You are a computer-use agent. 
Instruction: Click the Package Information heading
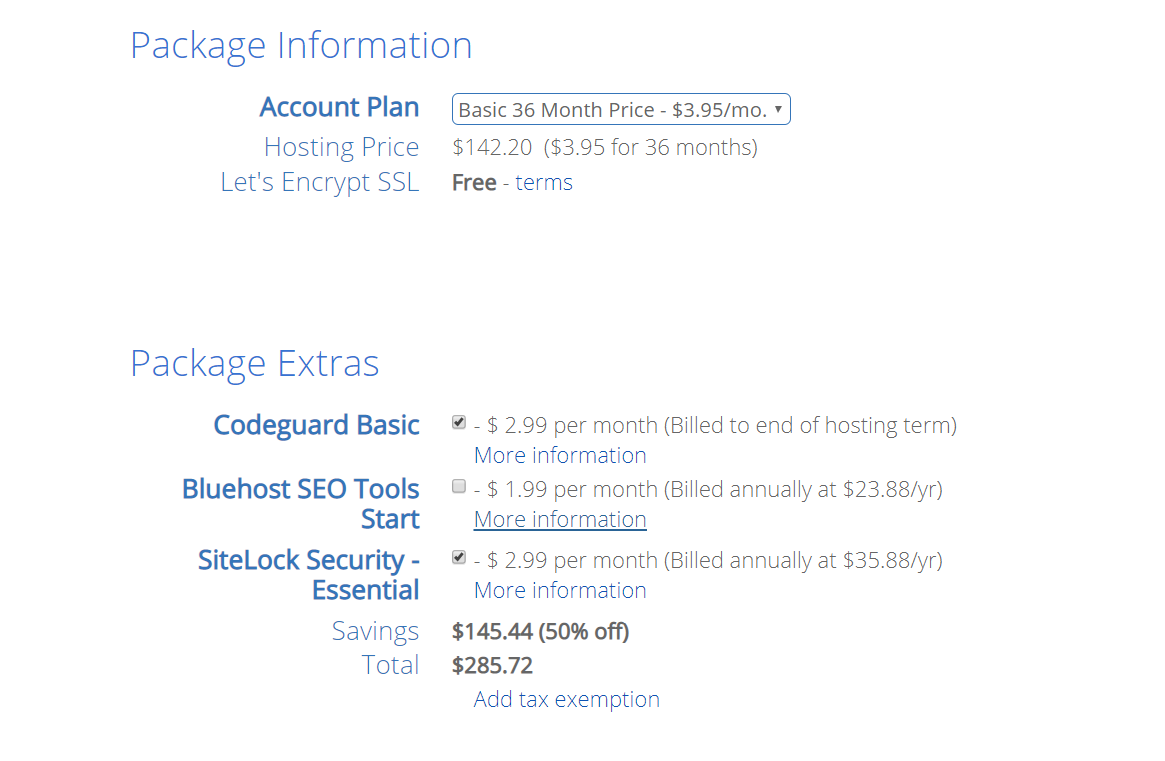pos(301,45)
